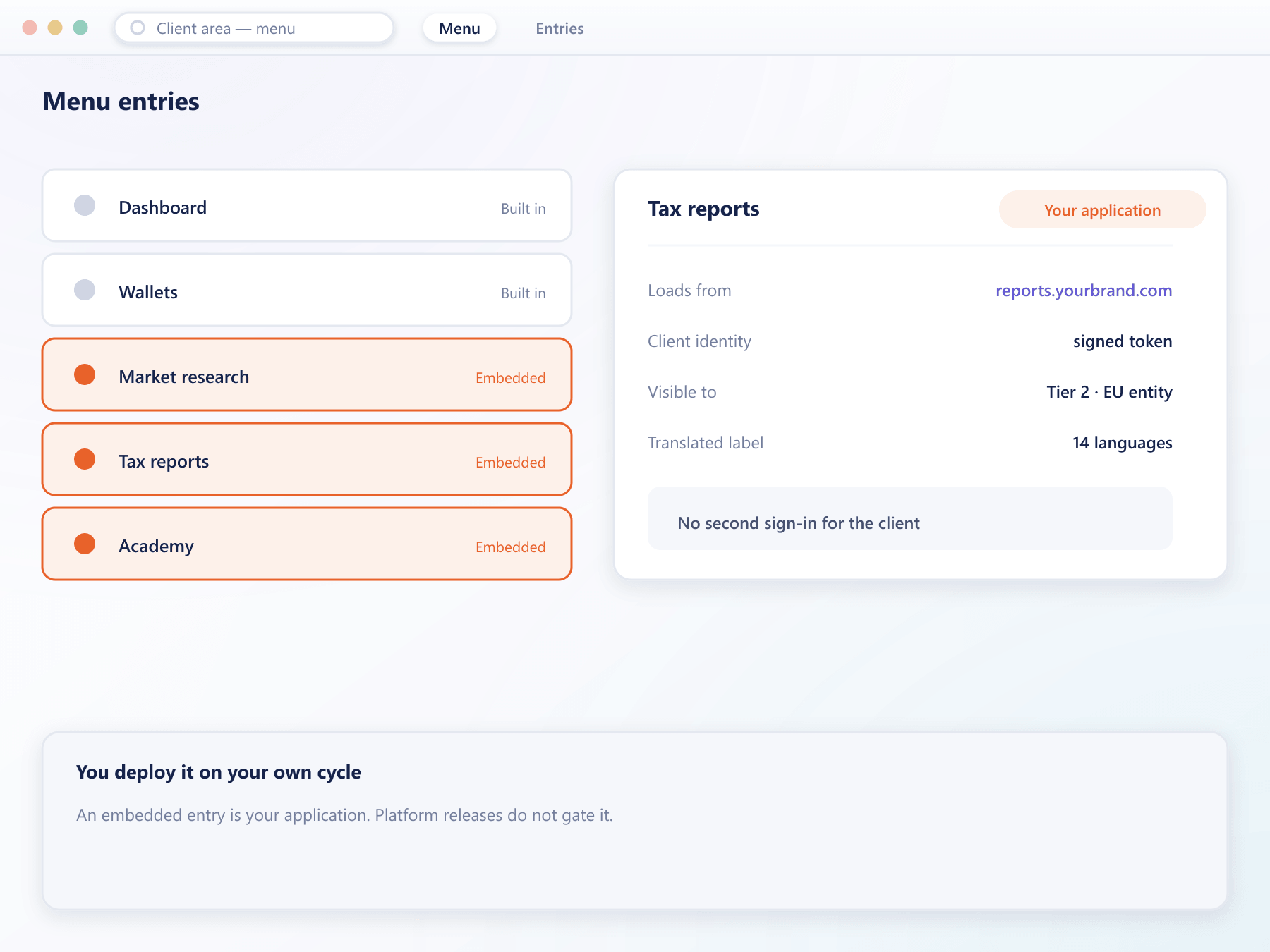Viewport: 1270px width, 952px height.
Task: Click Embedded tag on Tax reports row
Action: point(510,463)
